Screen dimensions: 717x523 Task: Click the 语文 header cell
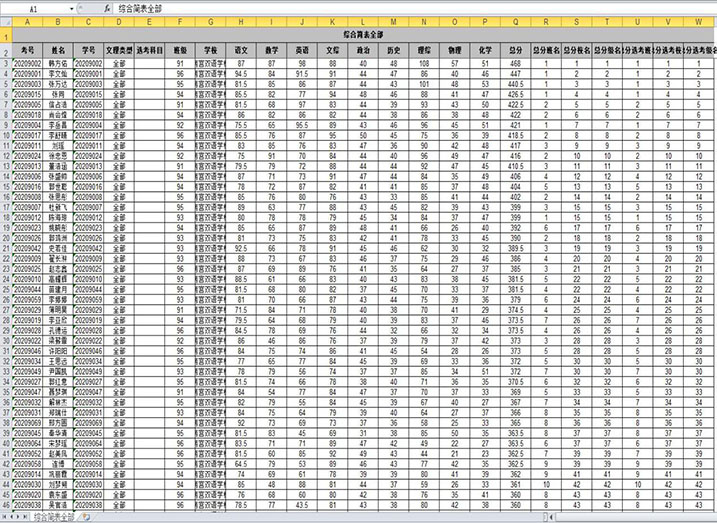(x=240, y=48)
